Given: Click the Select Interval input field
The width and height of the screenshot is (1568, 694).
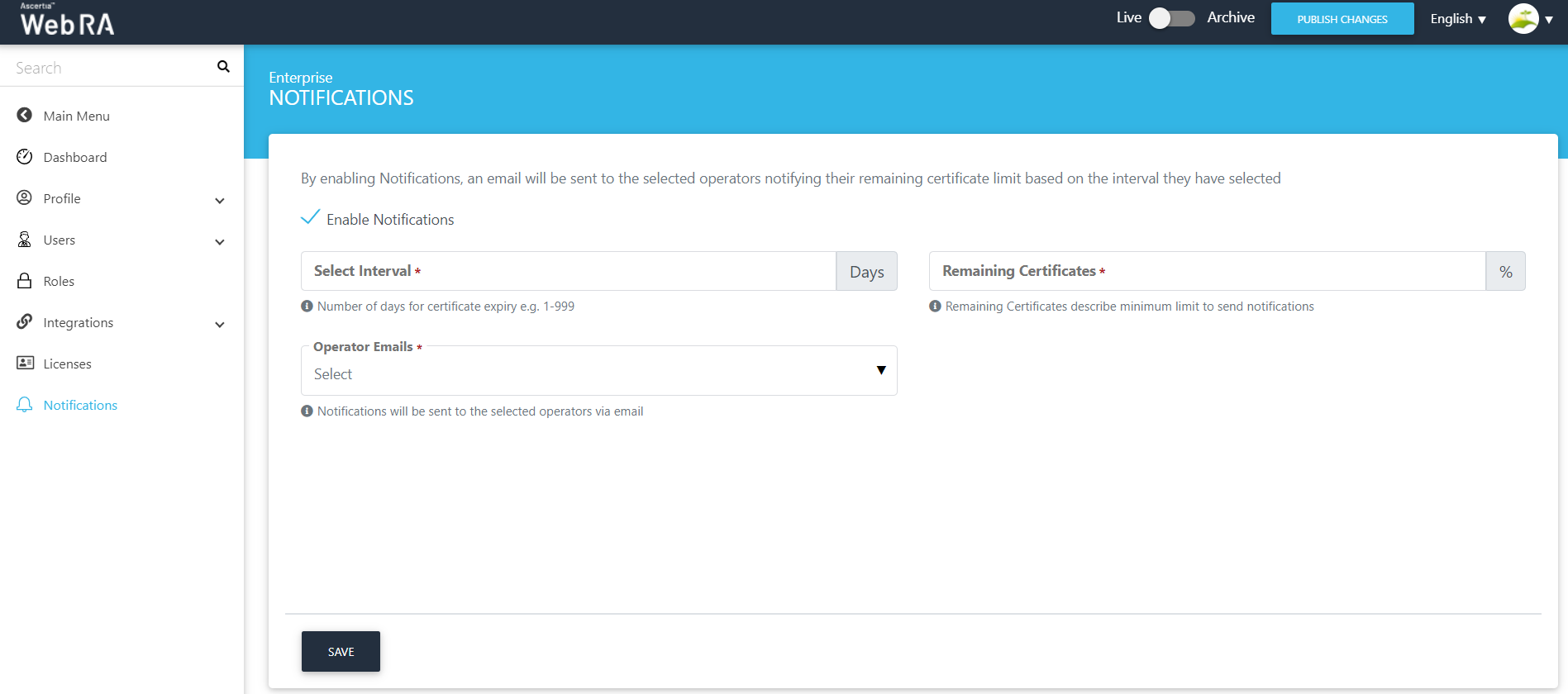Looking at the screenshot, I should (569, 271).
